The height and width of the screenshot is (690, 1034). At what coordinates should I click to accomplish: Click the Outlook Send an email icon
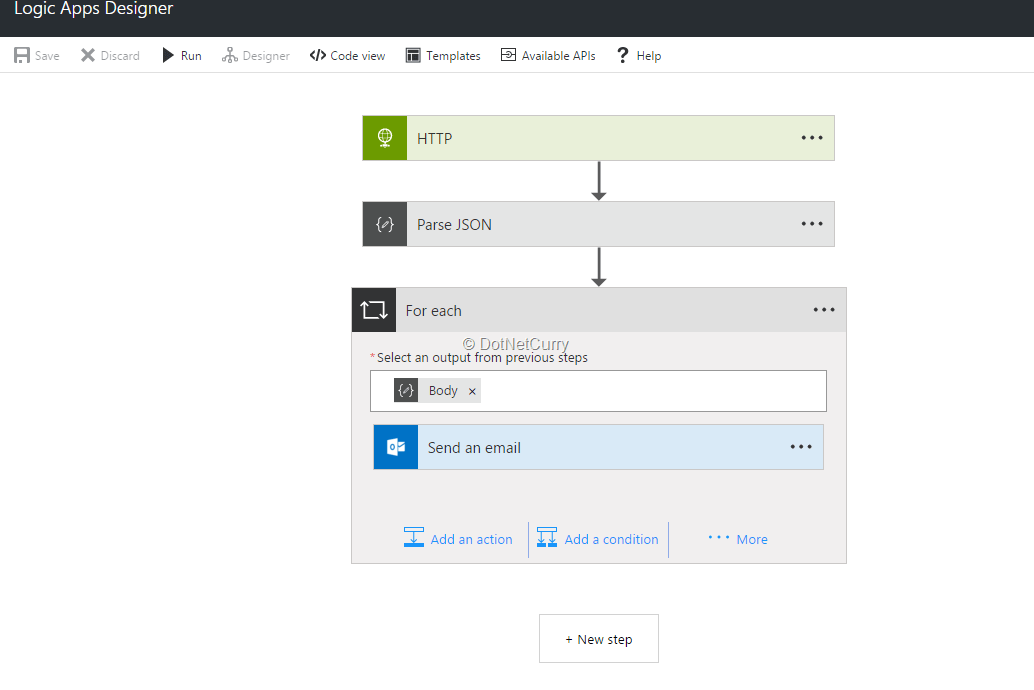coord(396,447)
